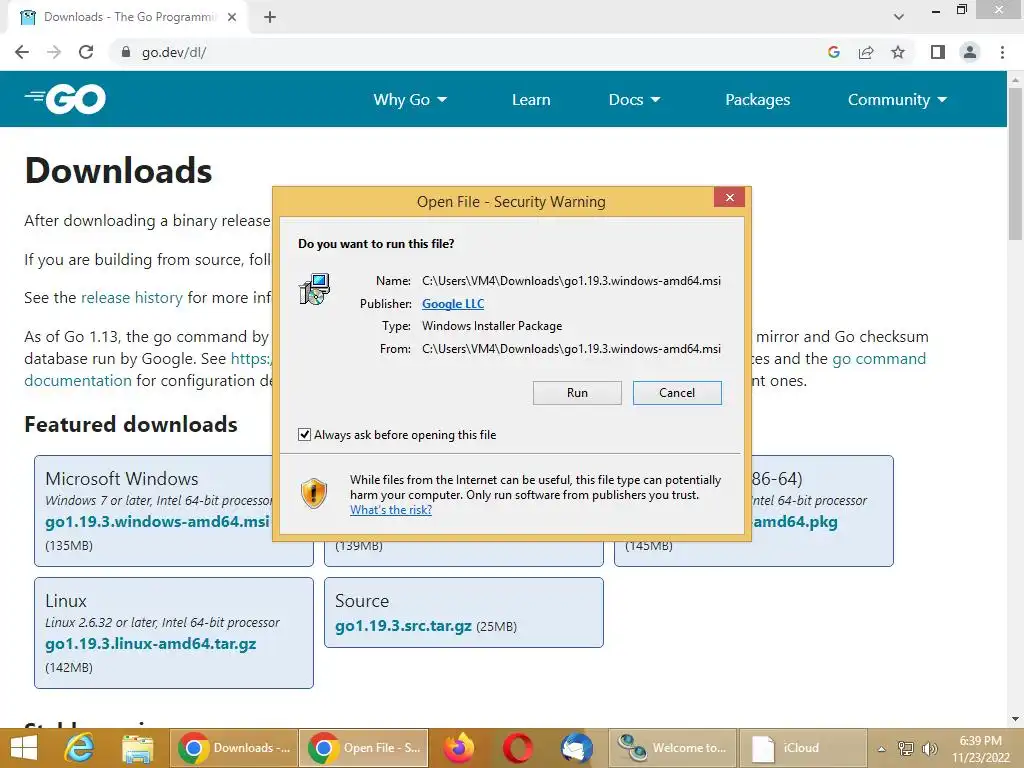Image resolution: width=1024 pixels, height=768 pixels.
Task: Click the Microsoft Windows card heading
Action: coord(121,479)
